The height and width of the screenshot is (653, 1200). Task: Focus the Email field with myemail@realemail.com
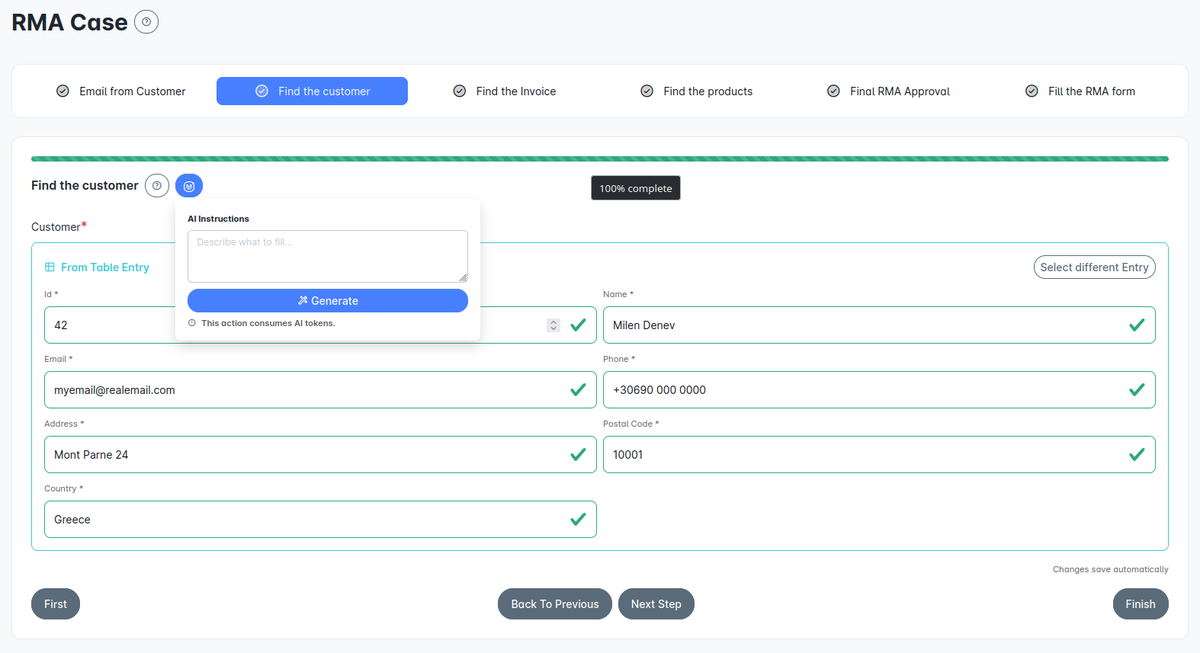(x=320, y=390)
